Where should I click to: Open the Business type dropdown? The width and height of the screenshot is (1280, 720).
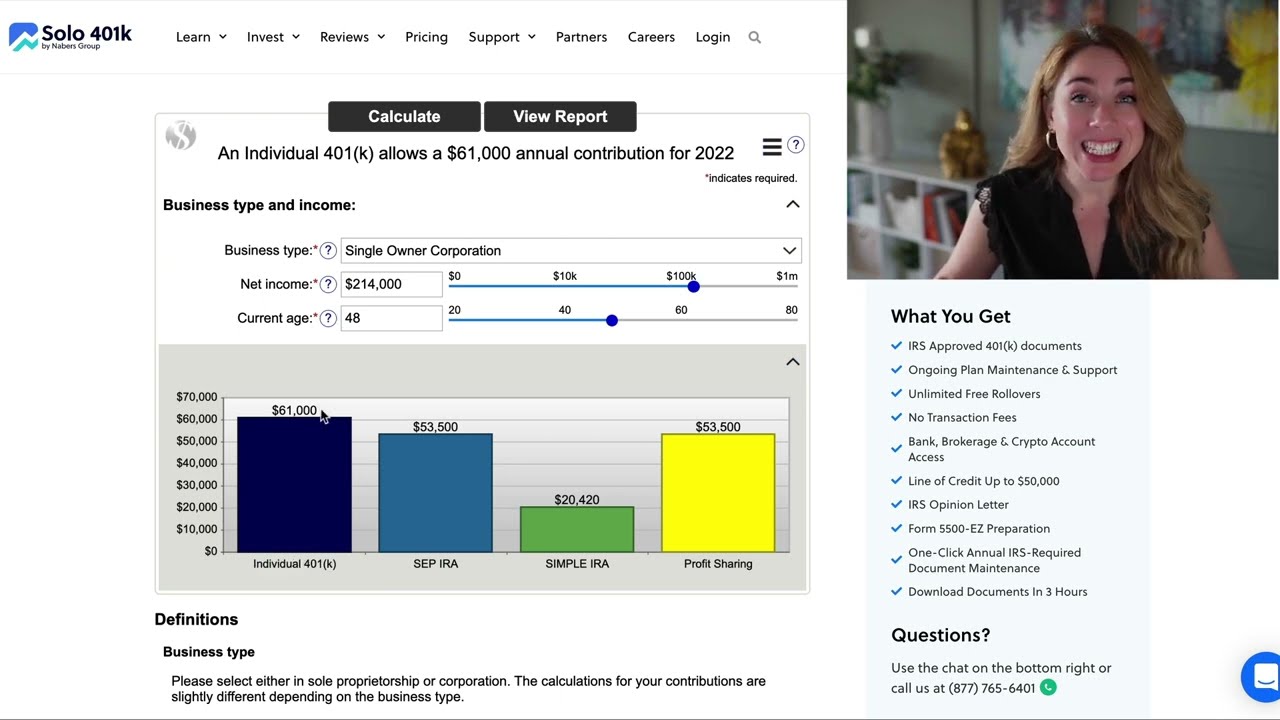coord(571,251)
